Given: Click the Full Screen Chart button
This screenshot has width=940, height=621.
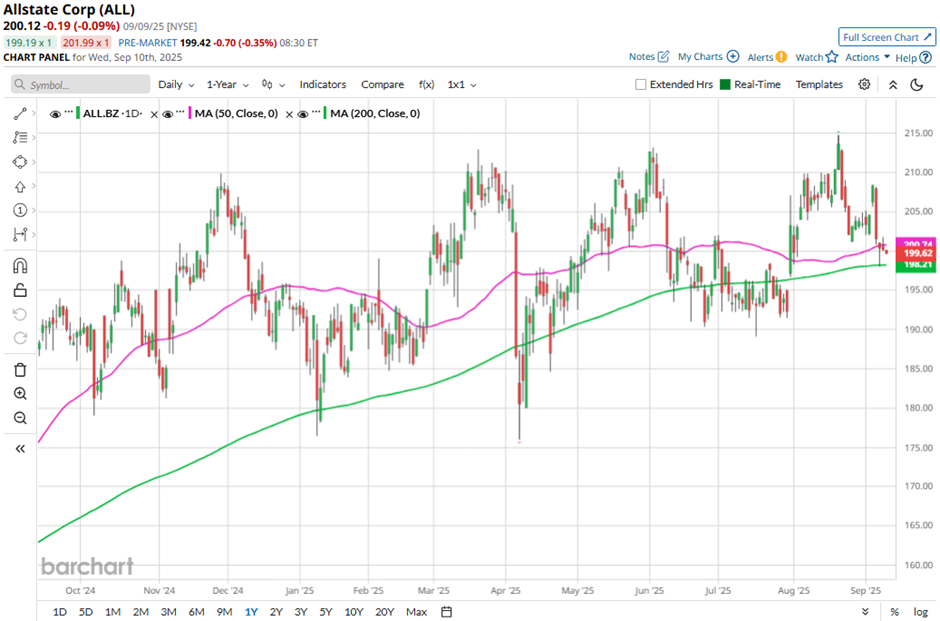Looking at the screenshot, I should 887,37.
